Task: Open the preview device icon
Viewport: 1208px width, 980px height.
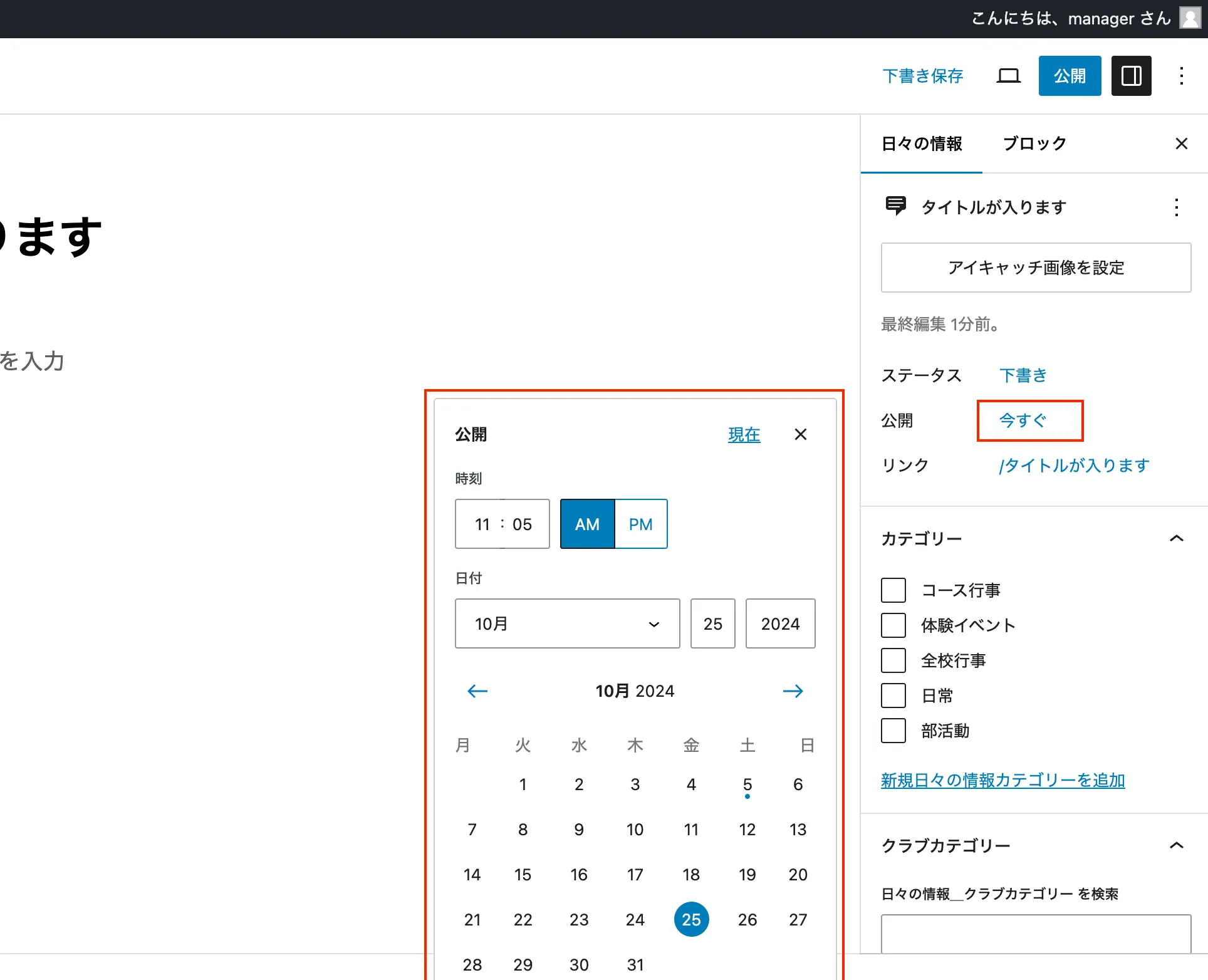Action: pos(1008,76)
